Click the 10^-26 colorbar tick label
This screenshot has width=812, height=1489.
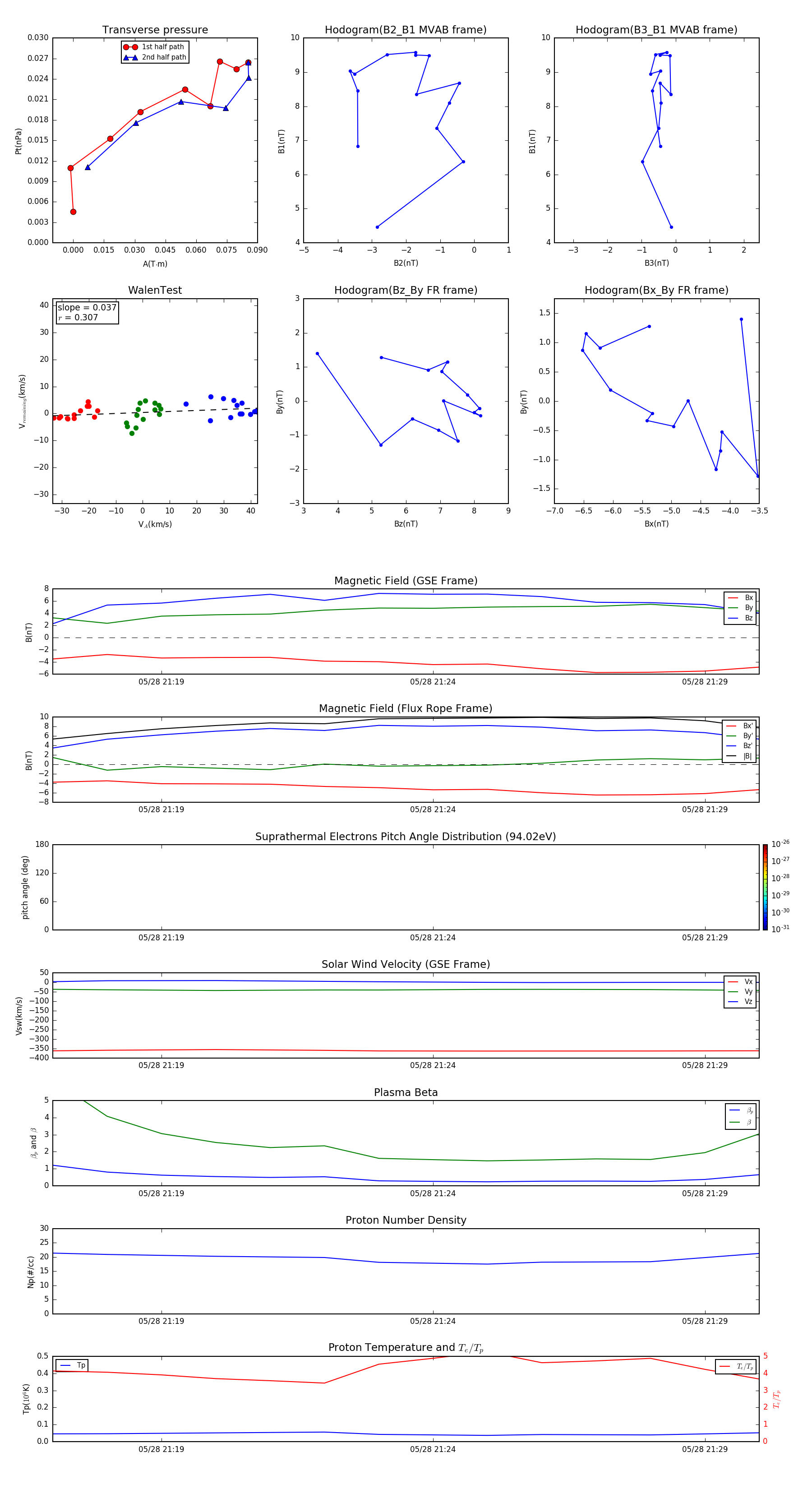coord(780,844)
